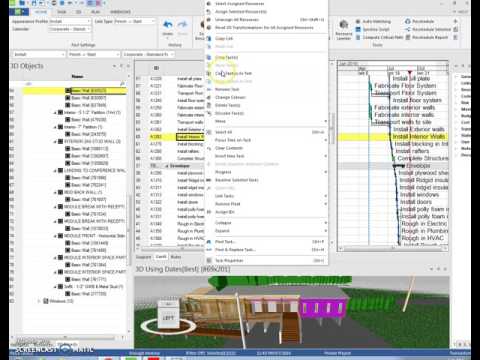The height and width of the screenshot is (360, 480).
Task: Choose Unassign All Resources menu entry
Action: pos(266,20)
